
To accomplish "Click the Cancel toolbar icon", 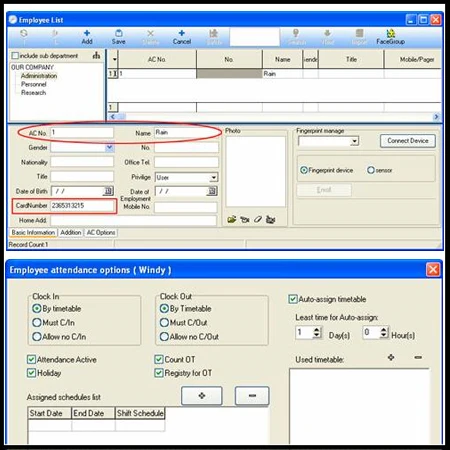I will point(182,37).
